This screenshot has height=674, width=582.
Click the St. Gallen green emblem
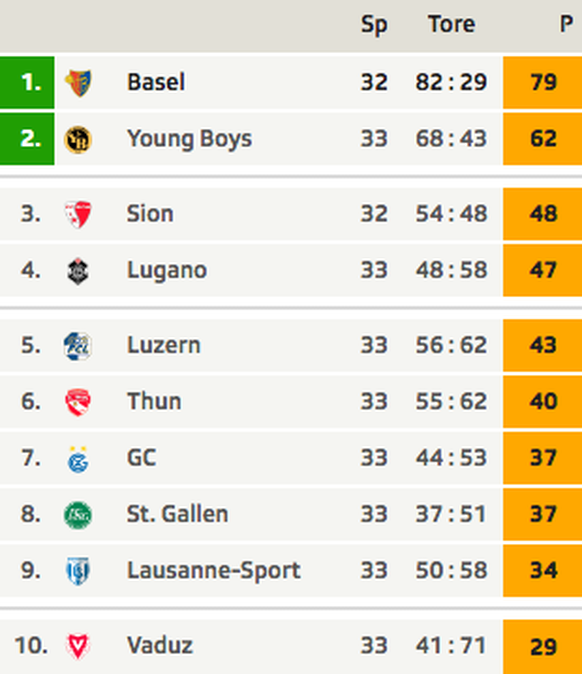pyautogui.click(x=78, y=515)
